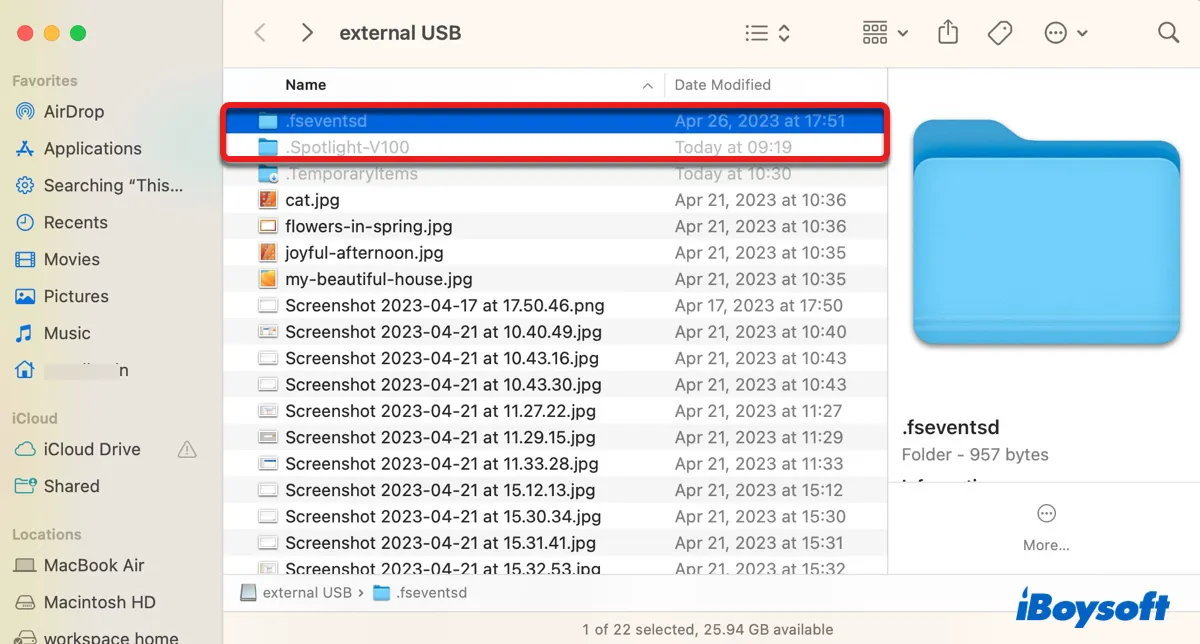
Task: Open the Search magnifier icon
Action: point(1168,33)
